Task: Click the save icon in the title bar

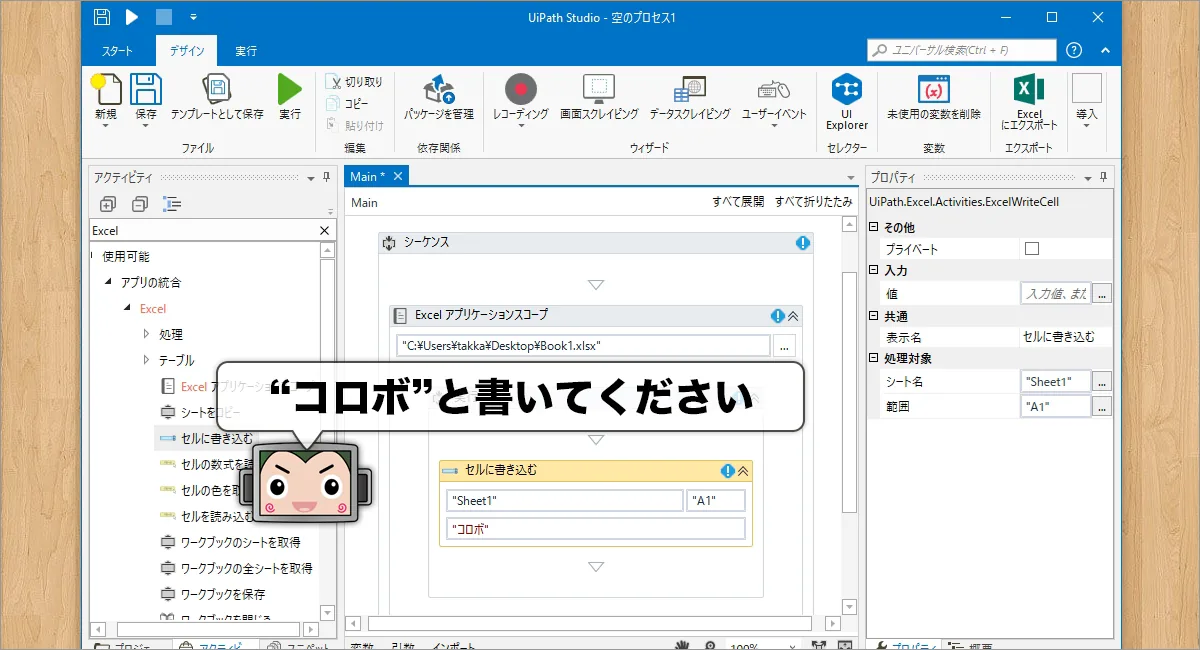Action: coord(101,17)
